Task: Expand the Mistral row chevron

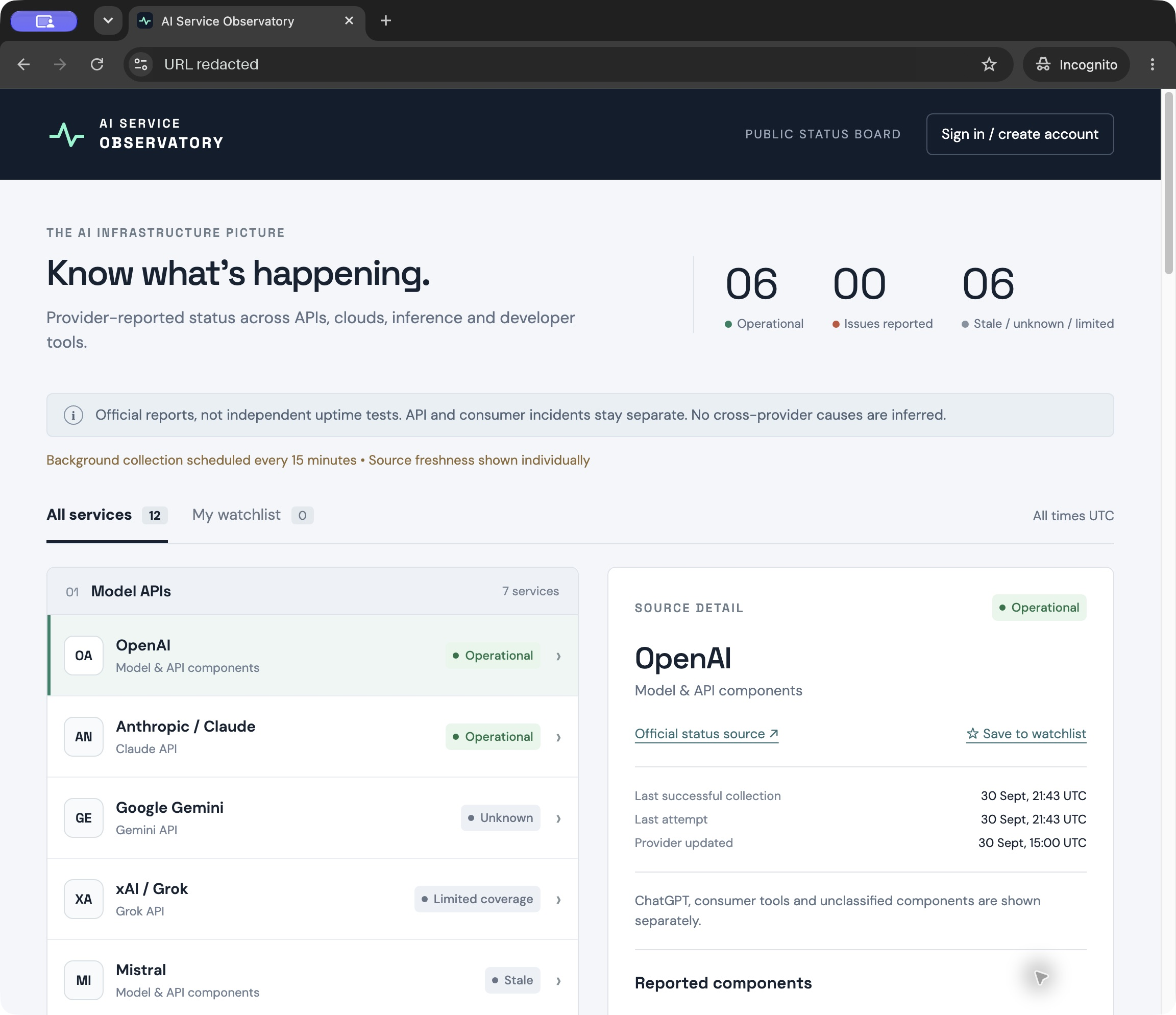Action: pos(558,981)
